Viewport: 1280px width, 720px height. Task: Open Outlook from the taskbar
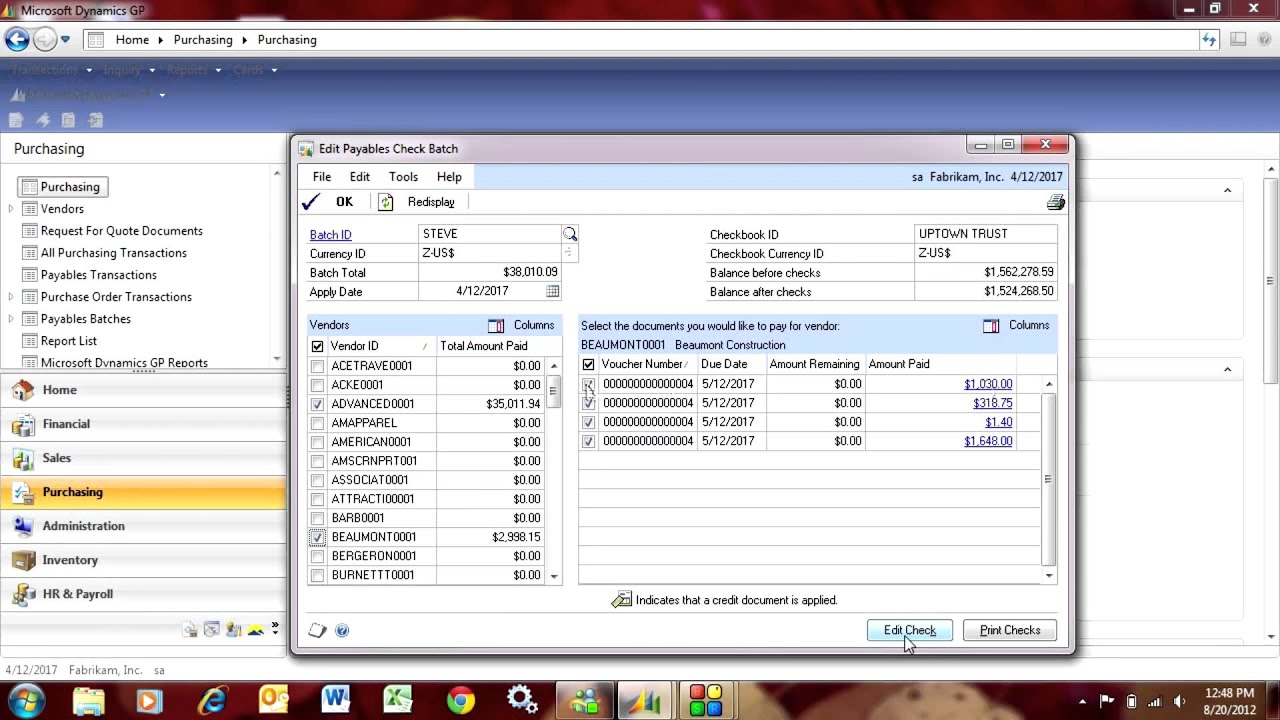274,699
